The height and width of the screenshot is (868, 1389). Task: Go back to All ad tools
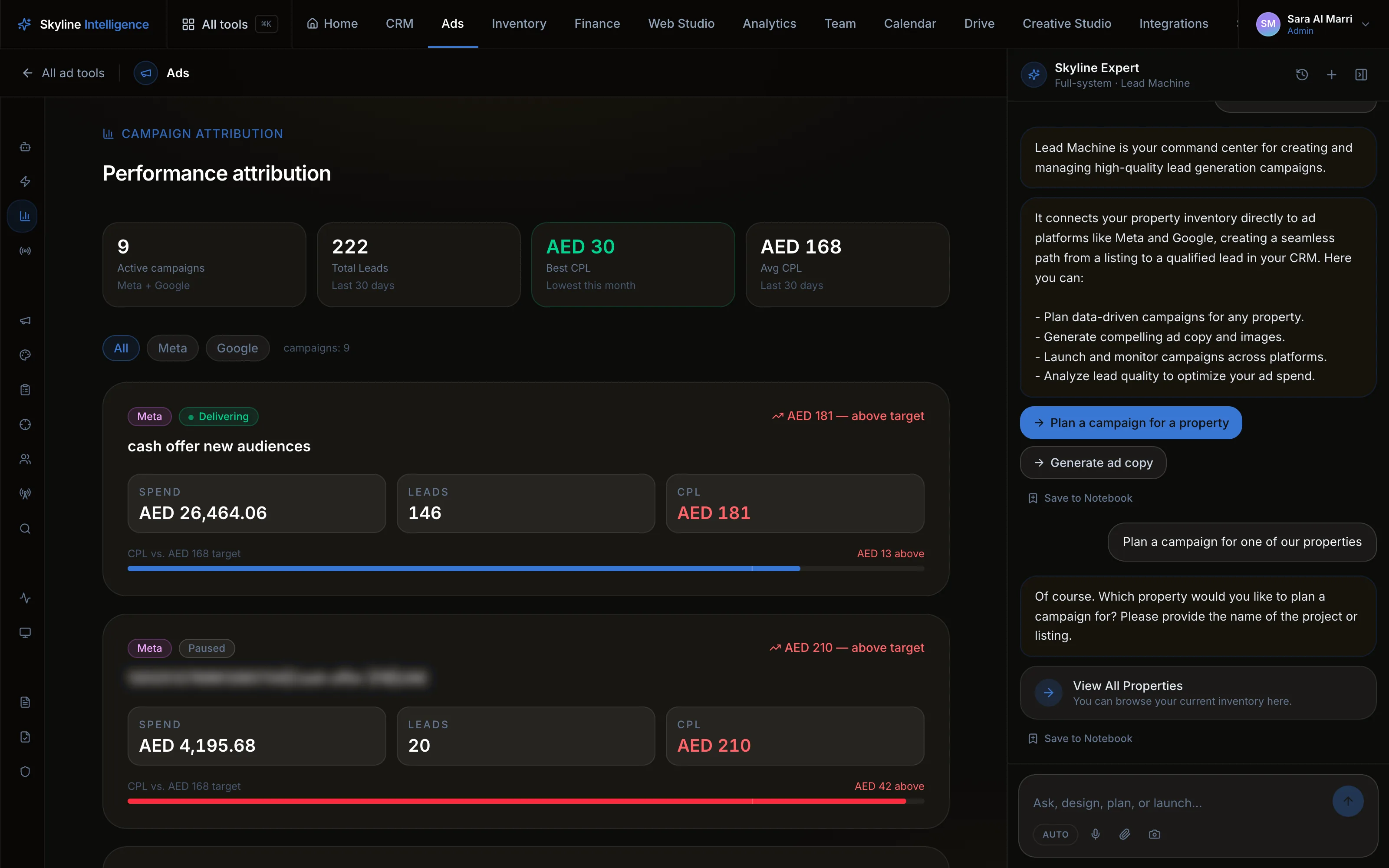click(x=63, y=73)
